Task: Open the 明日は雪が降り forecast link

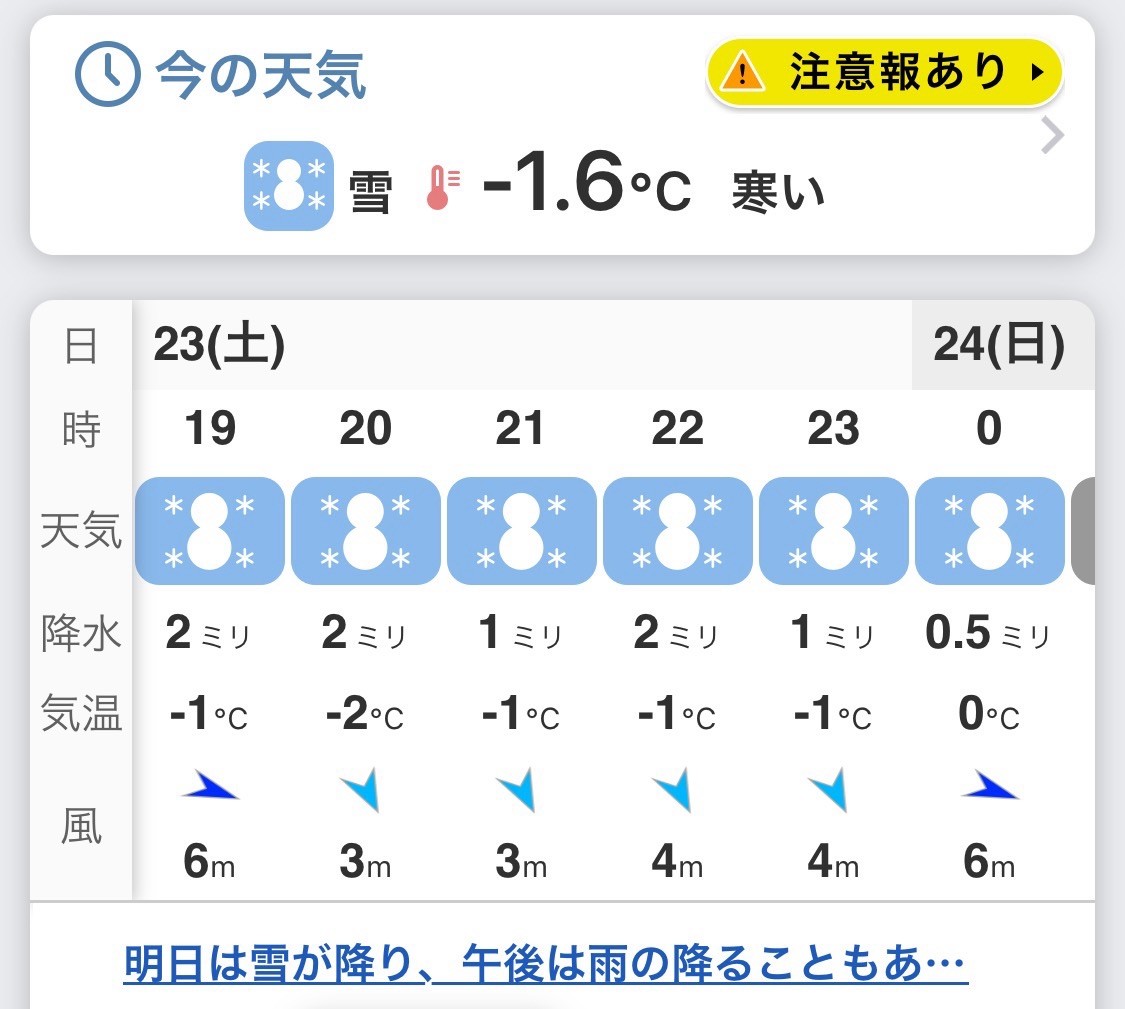Action: (546, 964)
